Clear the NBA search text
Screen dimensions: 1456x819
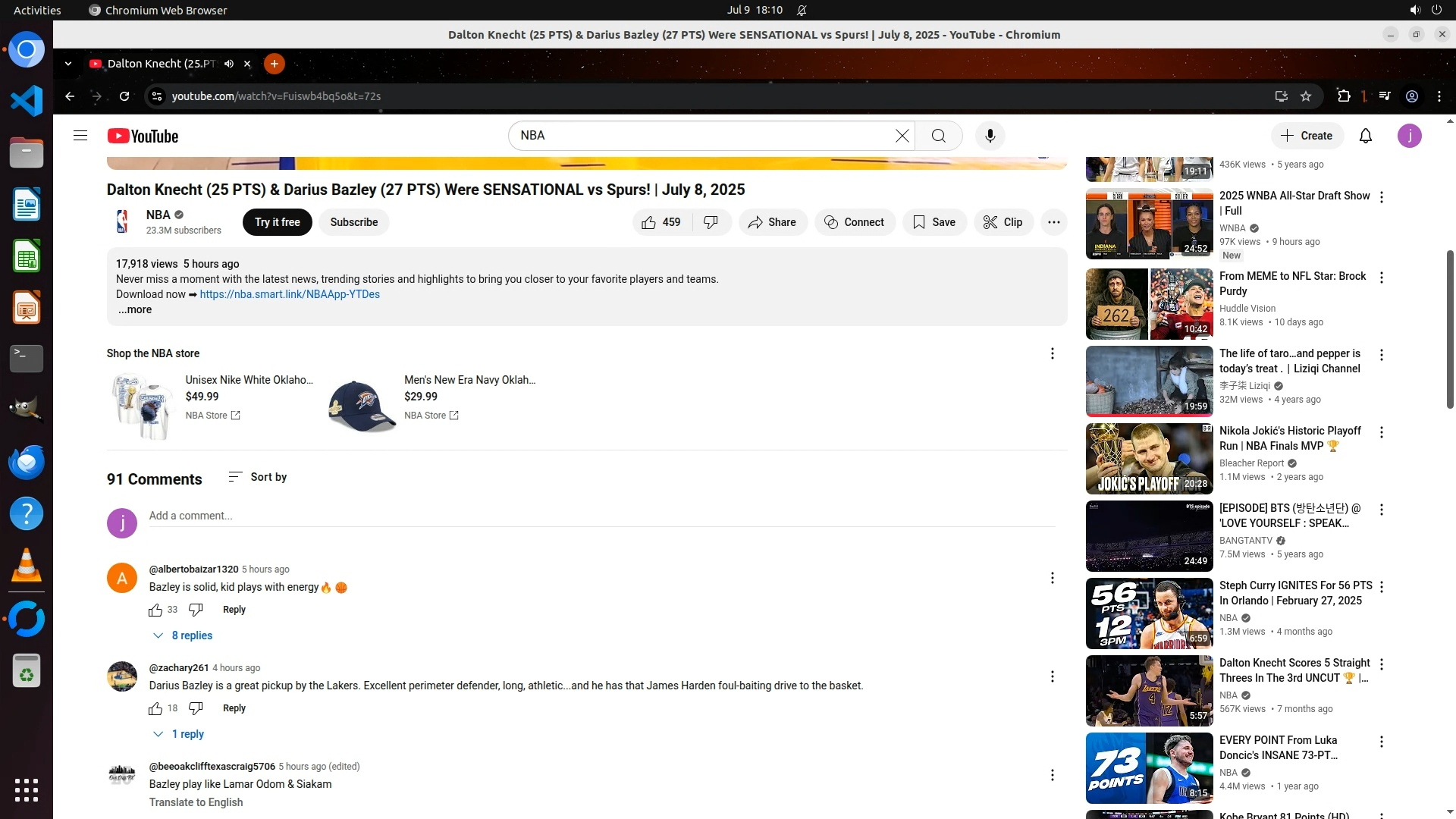902,136
